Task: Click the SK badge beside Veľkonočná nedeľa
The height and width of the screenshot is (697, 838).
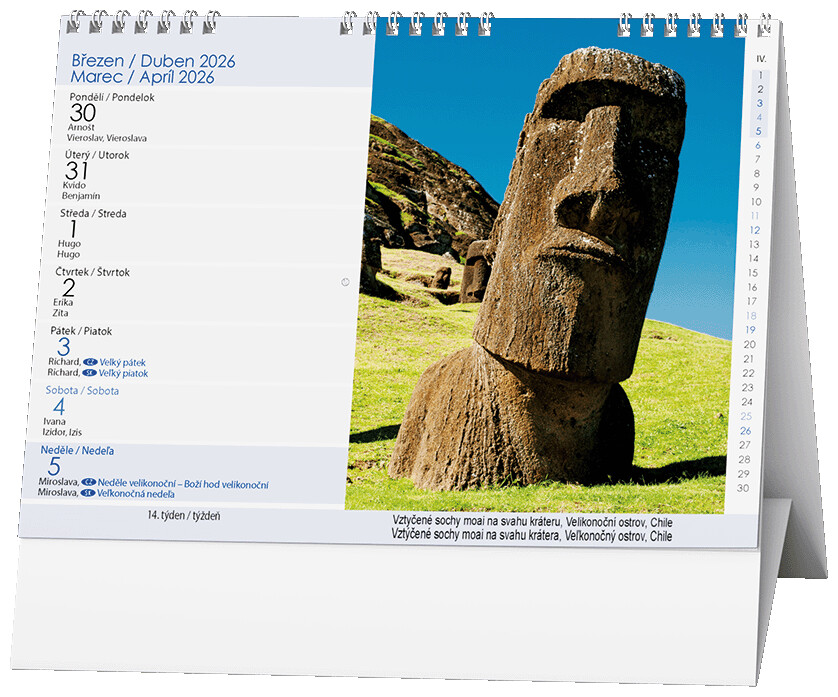Action: point(87,494)
